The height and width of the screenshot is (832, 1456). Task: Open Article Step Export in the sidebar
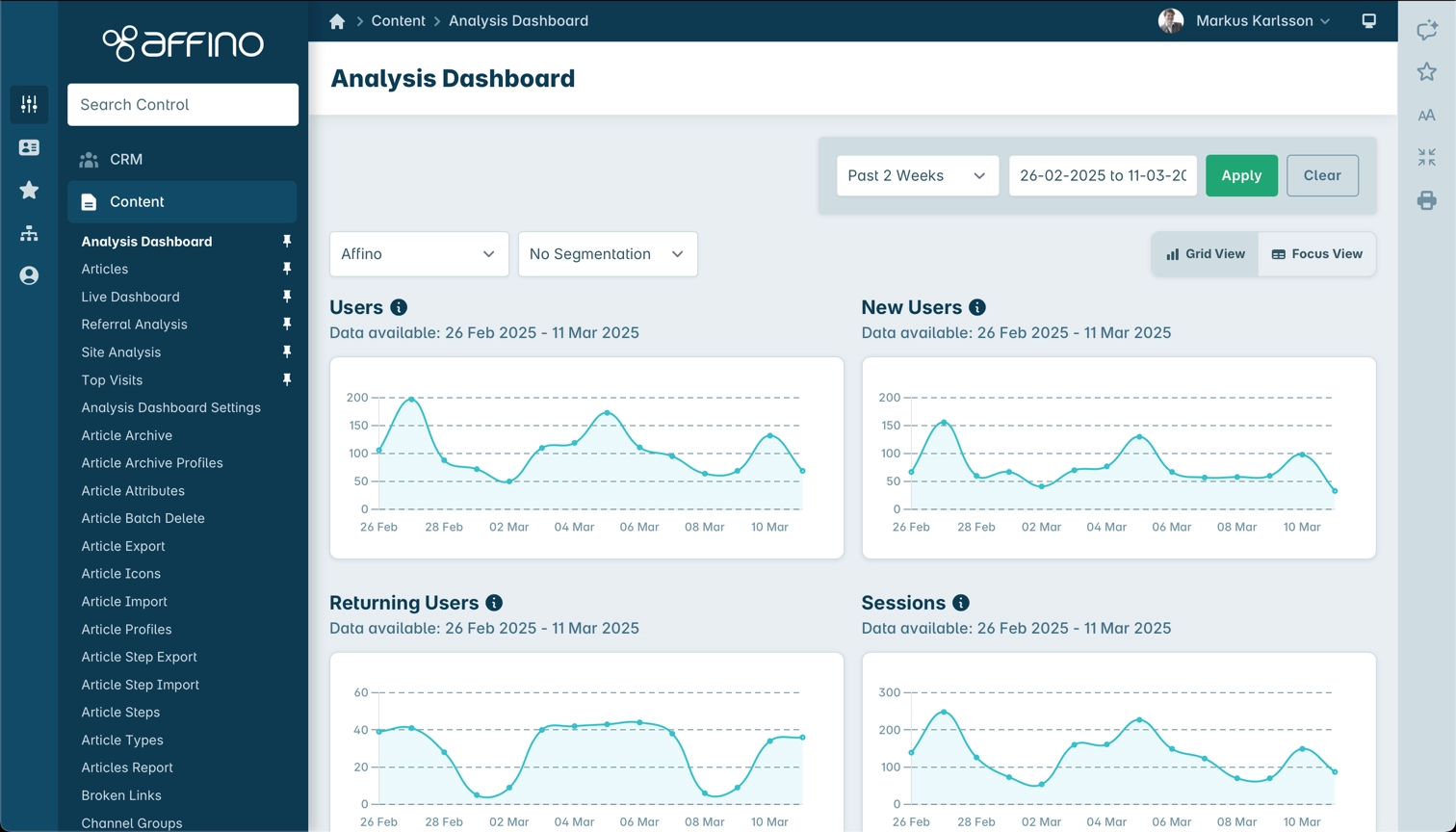(139, 657)
